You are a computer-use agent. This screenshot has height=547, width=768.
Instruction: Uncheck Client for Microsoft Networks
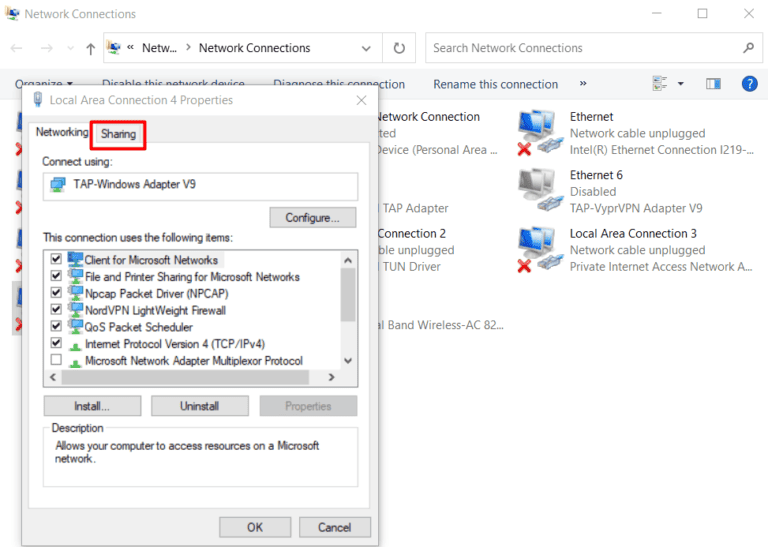pyautogui.click(x=56, y=259)
